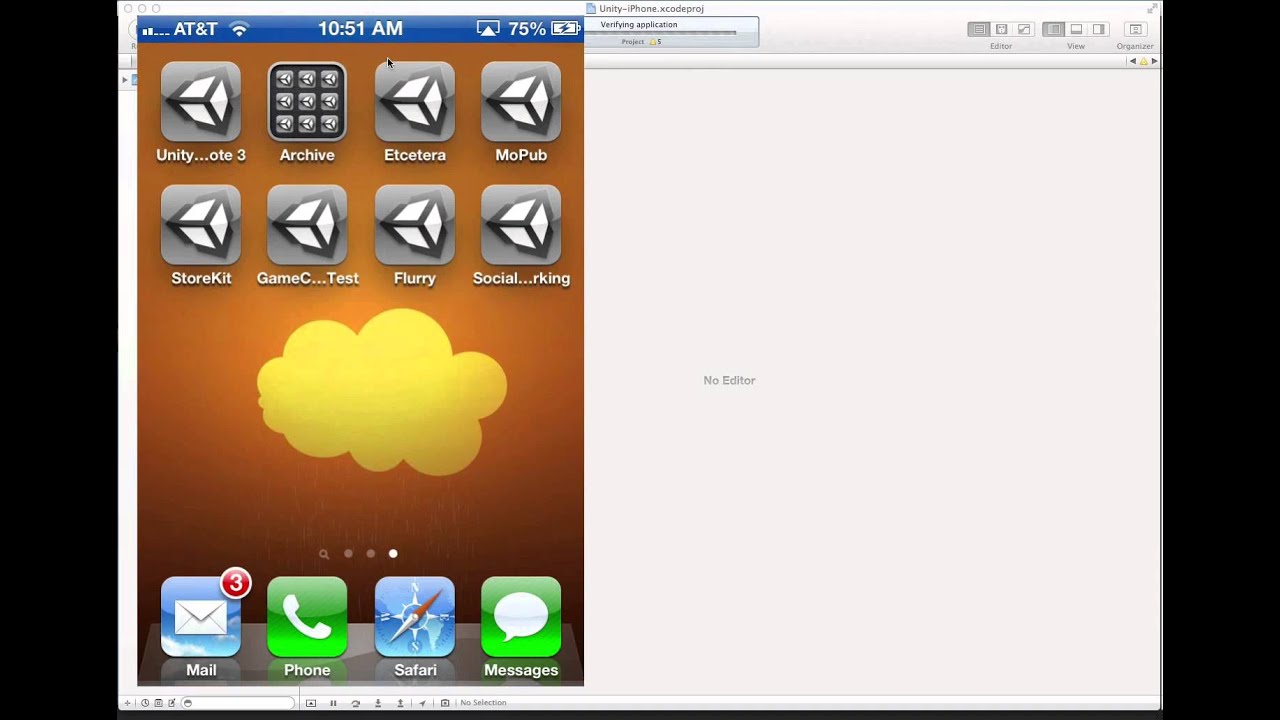Click the Verifying application progress bar
This screenshot has height=720, width=1280.
(661, 33)
